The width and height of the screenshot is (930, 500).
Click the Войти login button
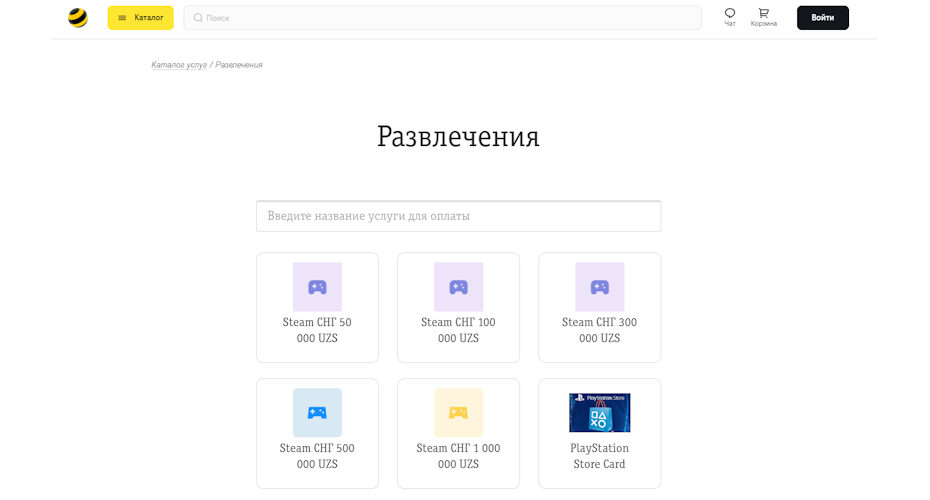pyautogui.click(x=823, y=18)
